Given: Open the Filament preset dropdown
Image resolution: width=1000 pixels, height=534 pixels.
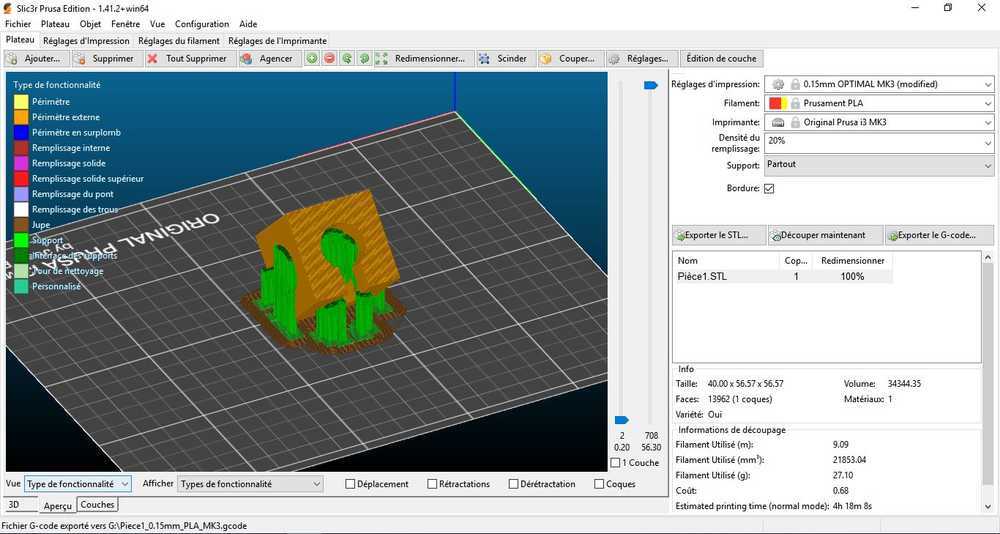Looking at the screenshot, I should pyautogui.click(x=878, y=103).
